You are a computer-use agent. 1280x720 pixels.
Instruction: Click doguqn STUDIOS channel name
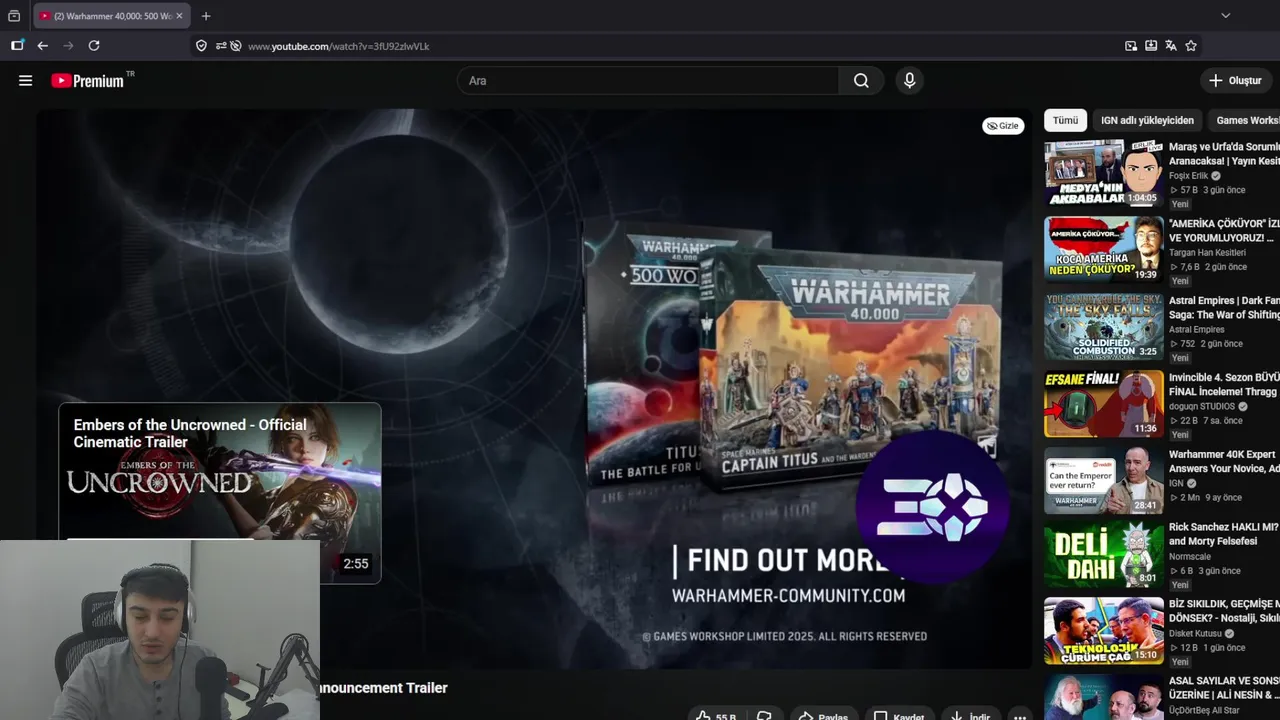click(x=1201, y=407)
